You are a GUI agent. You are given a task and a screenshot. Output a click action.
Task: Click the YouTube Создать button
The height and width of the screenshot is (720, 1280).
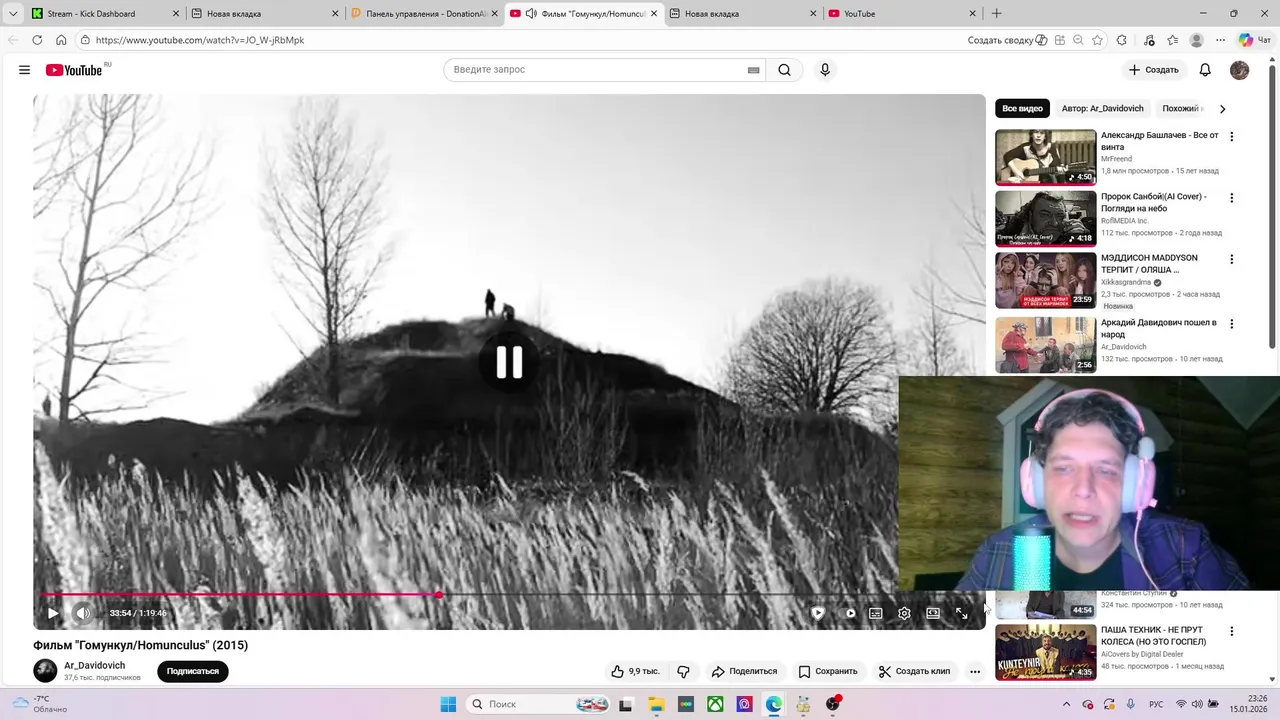point(1154,70)
